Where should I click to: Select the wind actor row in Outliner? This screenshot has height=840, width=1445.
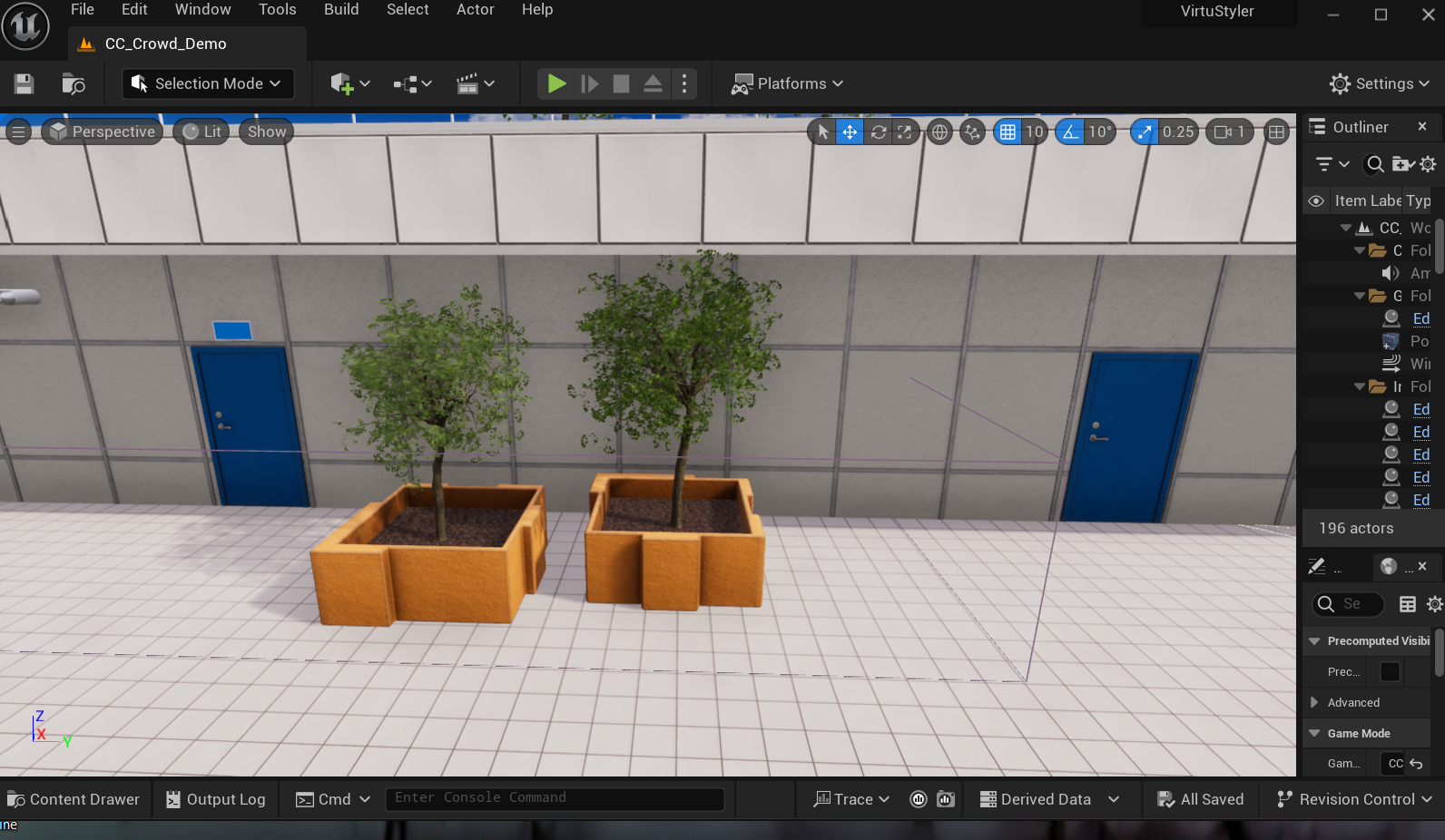1369,364
